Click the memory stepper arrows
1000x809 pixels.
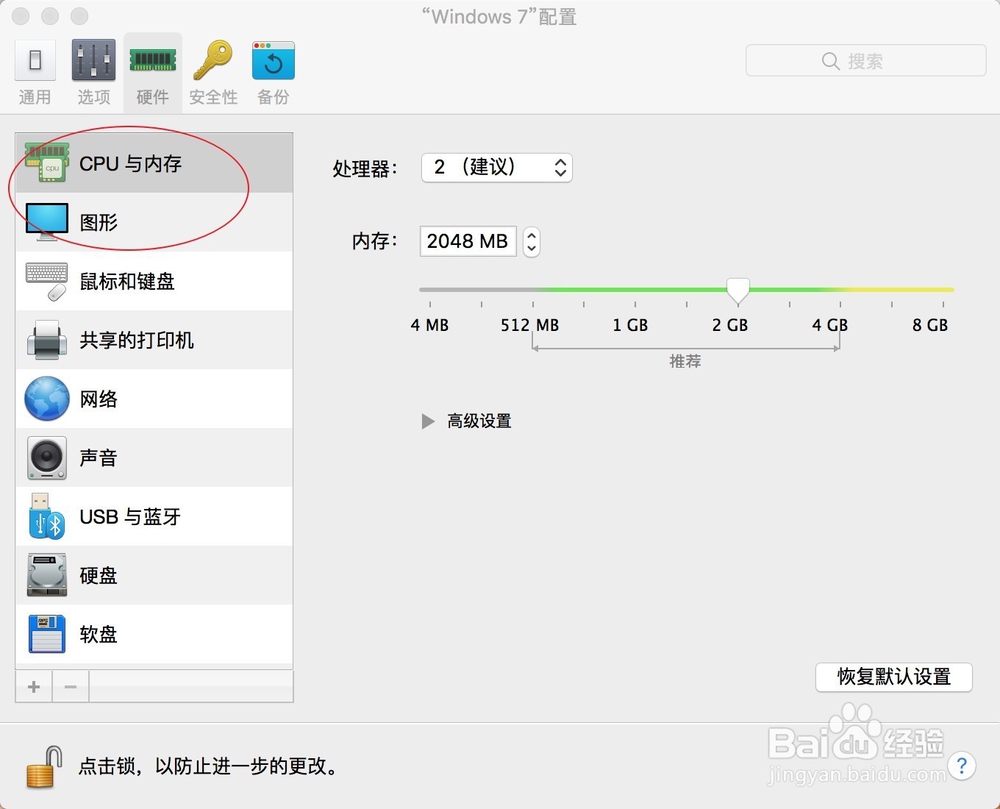pyautogui.click(x=531, y=242)
